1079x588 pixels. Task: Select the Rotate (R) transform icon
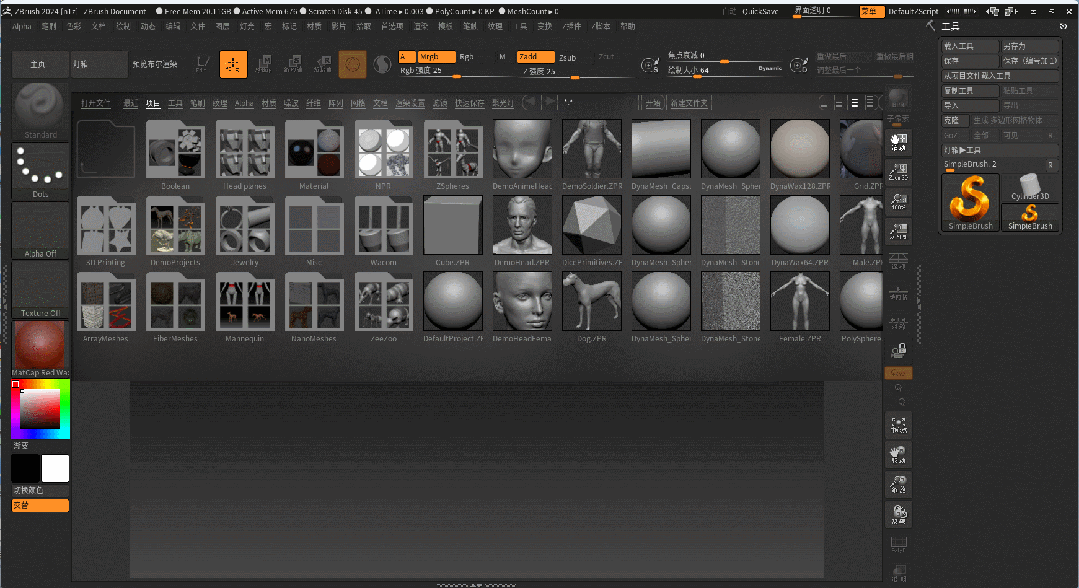tap(323, 65)
